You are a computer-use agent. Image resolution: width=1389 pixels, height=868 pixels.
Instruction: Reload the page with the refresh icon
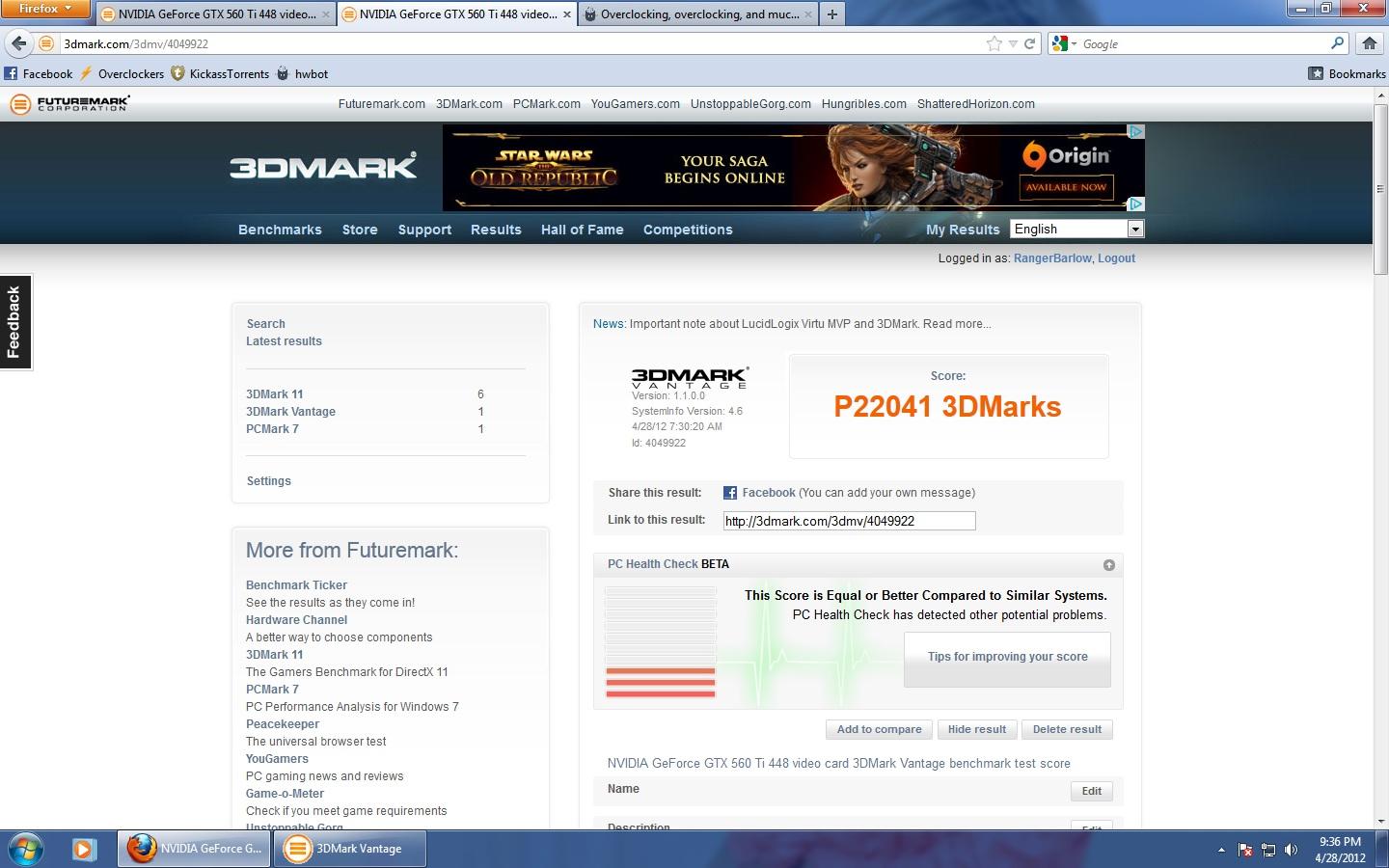1029,43
